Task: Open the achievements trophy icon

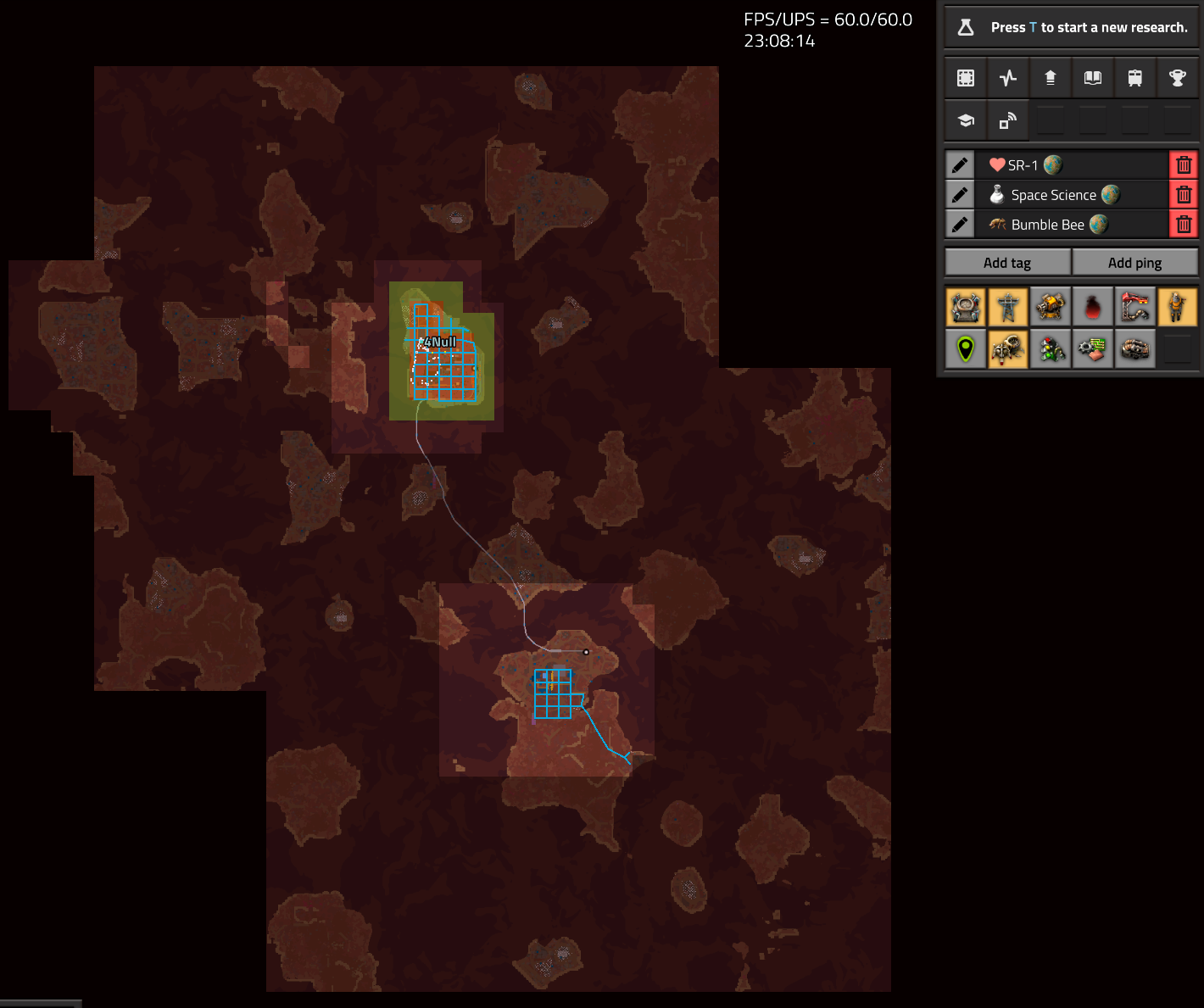Action: tap(1178, 78)
